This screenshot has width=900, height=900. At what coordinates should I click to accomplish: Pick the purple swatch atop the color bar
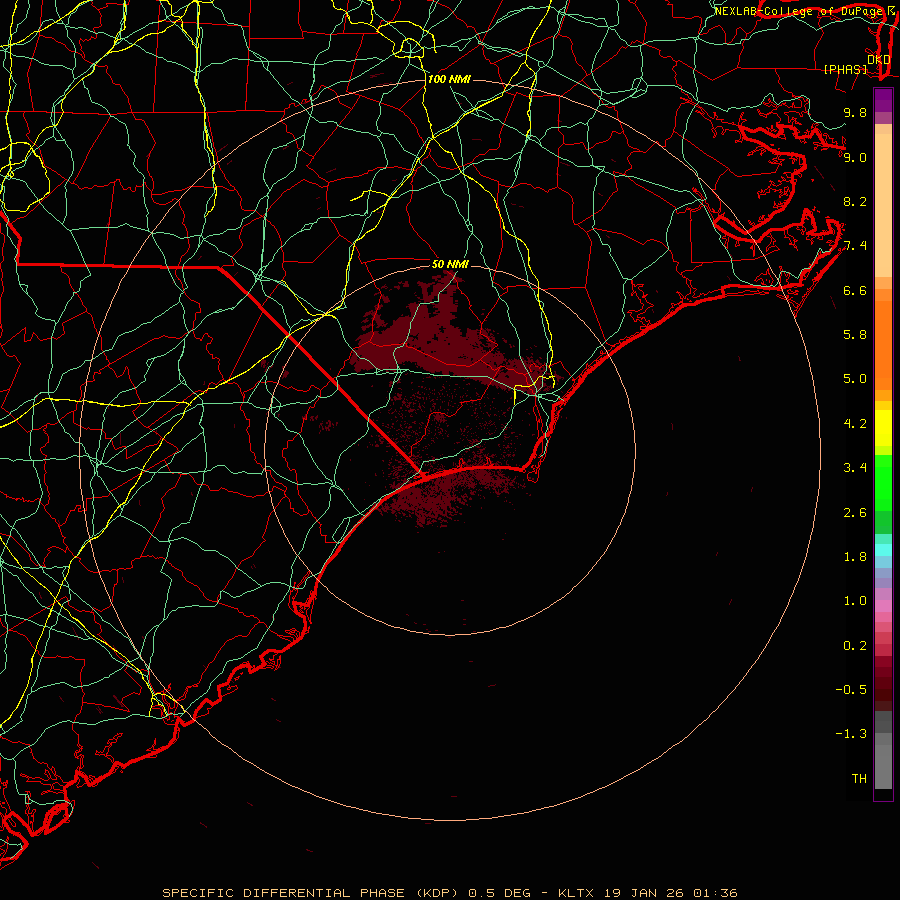[x=883, y=100]
